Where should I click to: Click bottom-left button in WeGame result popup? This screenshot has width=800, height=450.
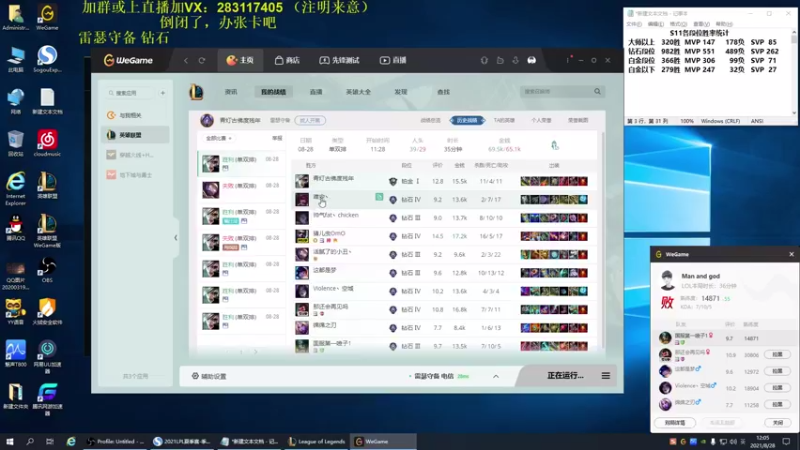point(675,422)
